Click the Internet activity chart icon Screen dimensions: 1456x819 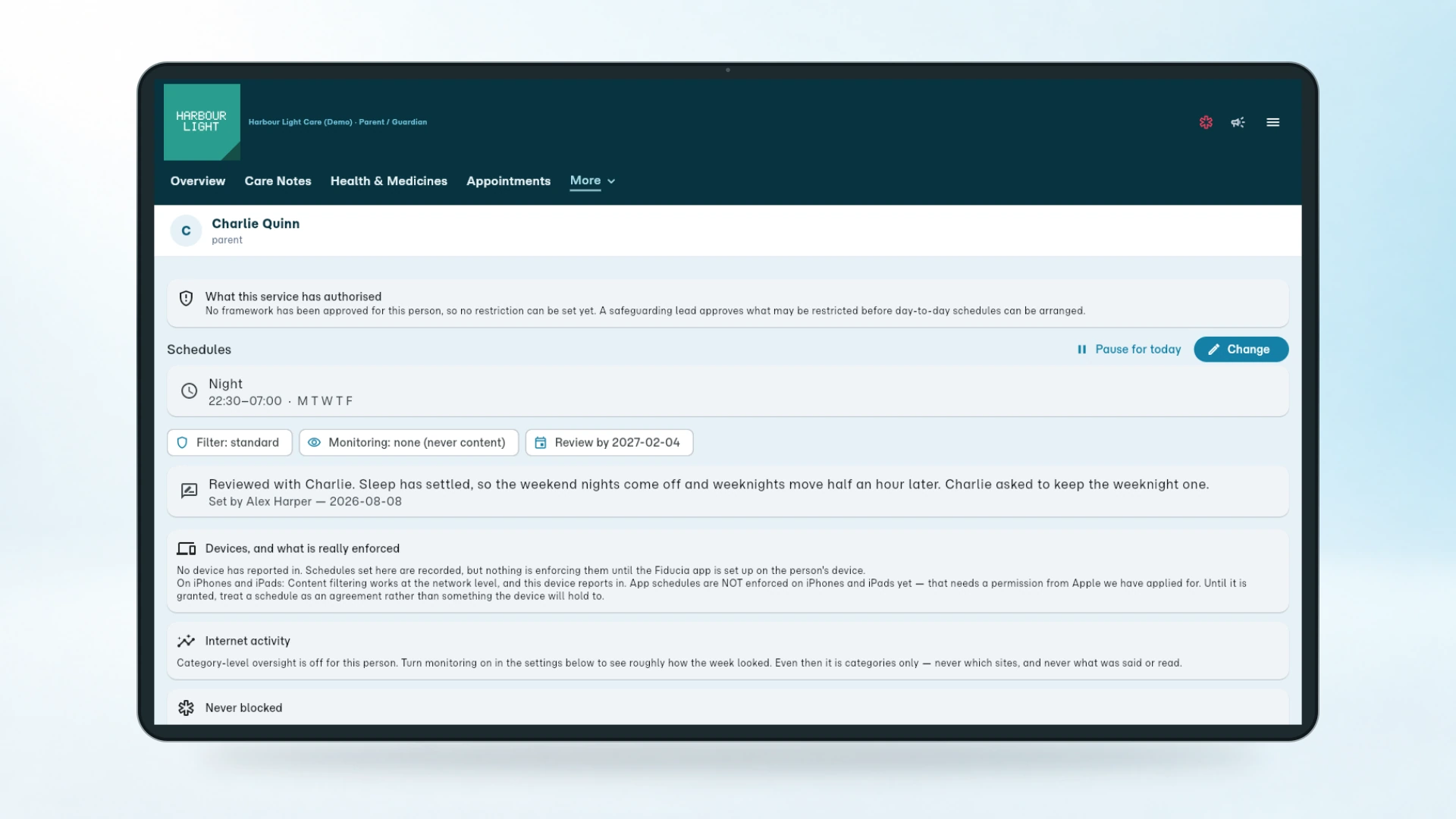(186, 642)
